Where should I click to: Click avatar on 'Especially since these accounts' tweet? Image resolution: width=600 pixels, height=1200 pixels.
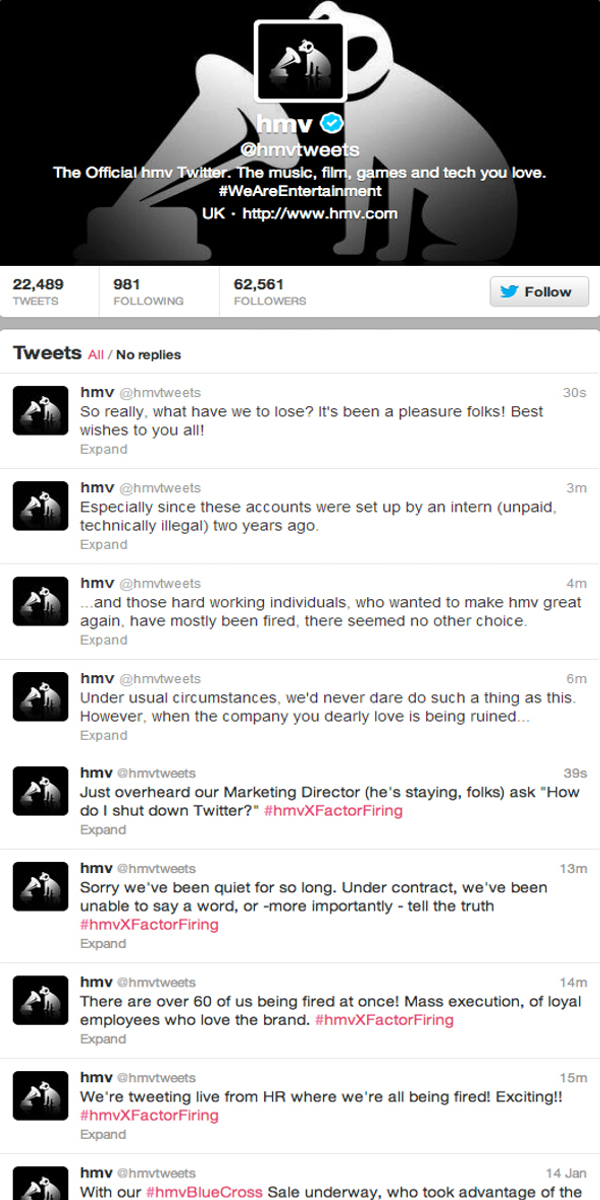click(40, 506)
